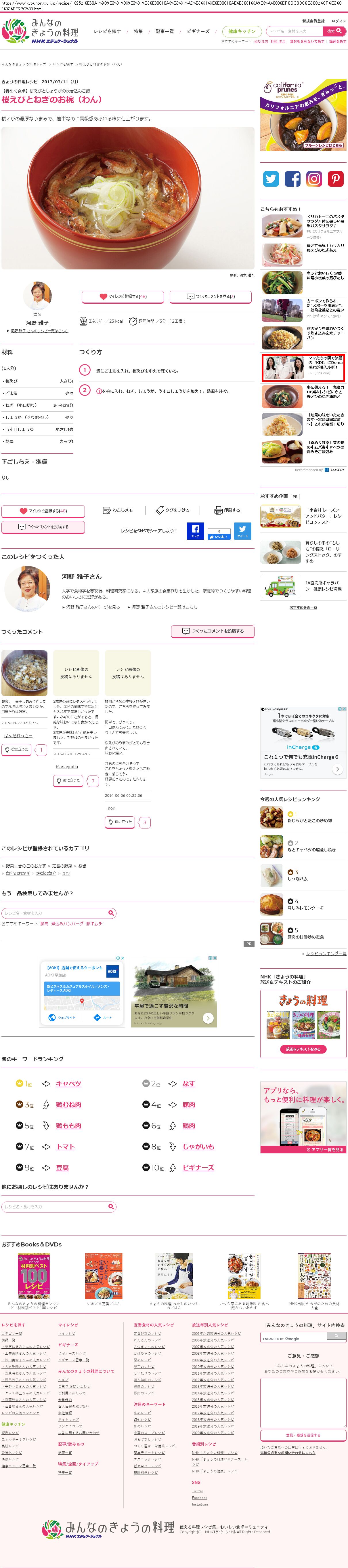348x1568 pixels.
Task: Register recipe with マイレシピ登録する heart button
Action: pos(122,297)
